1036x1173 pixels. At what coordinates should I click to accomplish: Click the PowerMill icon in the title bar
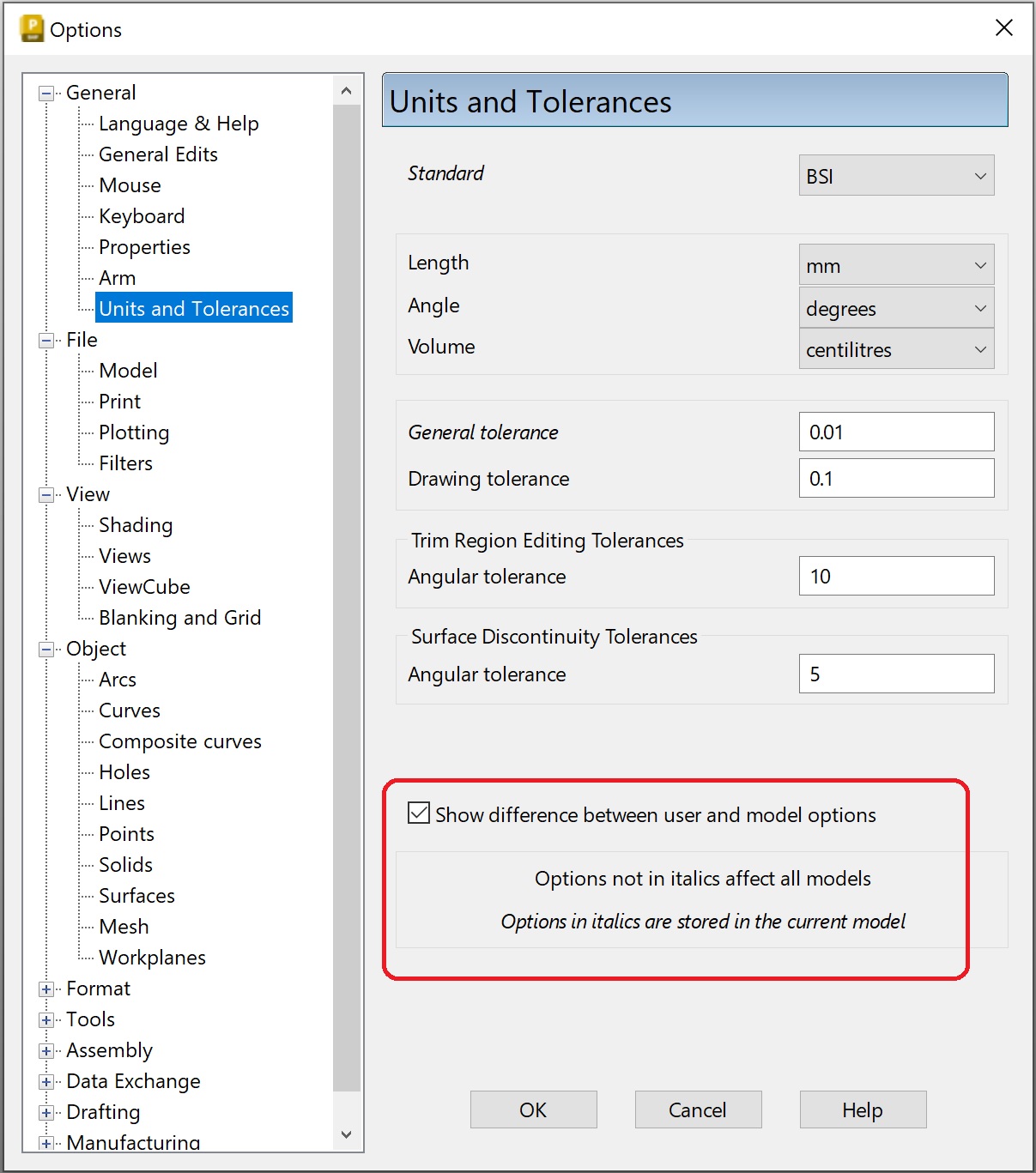(30, 28)
